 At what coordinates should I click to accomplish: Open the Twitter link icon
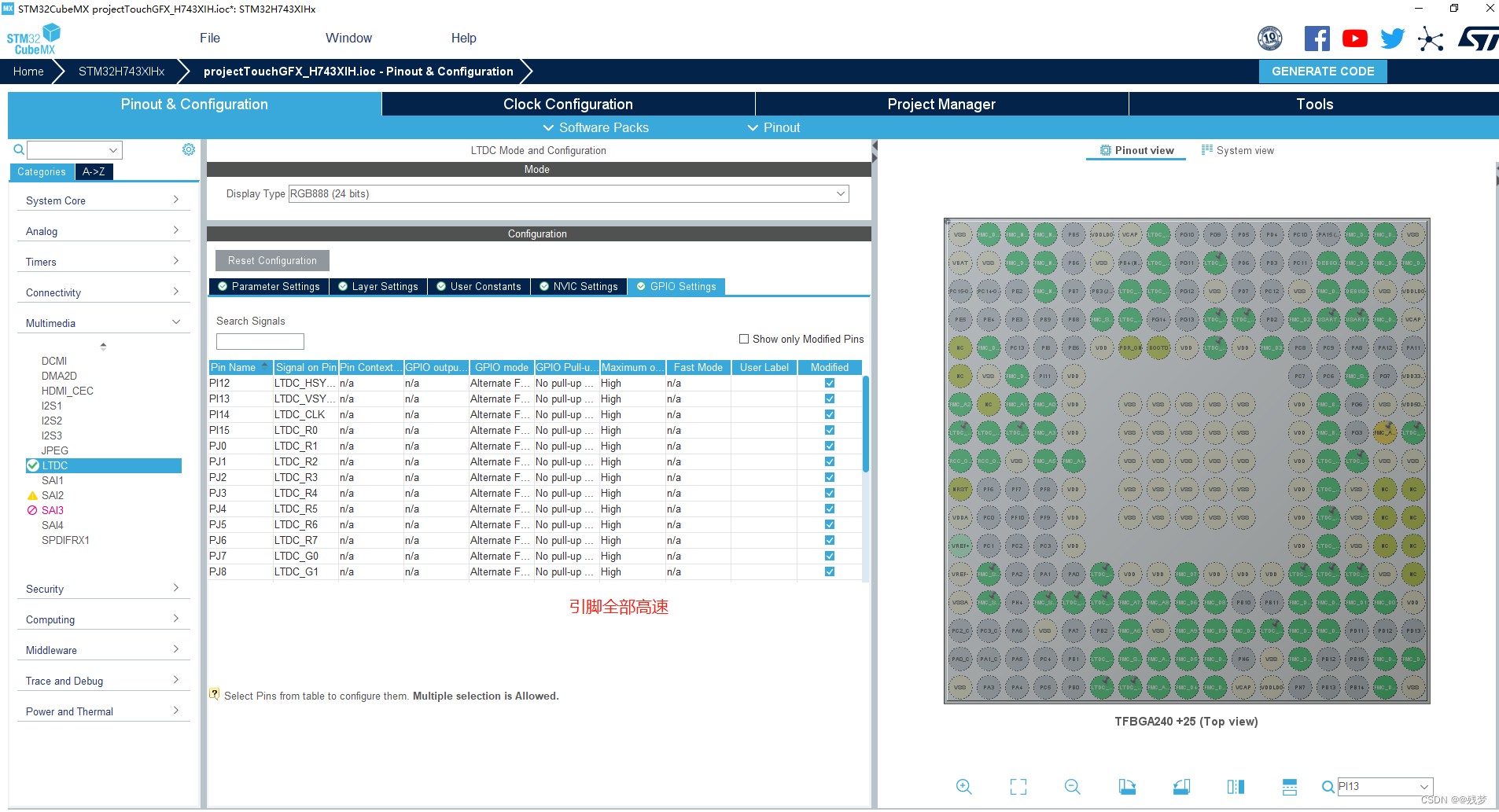(1393, 39)
